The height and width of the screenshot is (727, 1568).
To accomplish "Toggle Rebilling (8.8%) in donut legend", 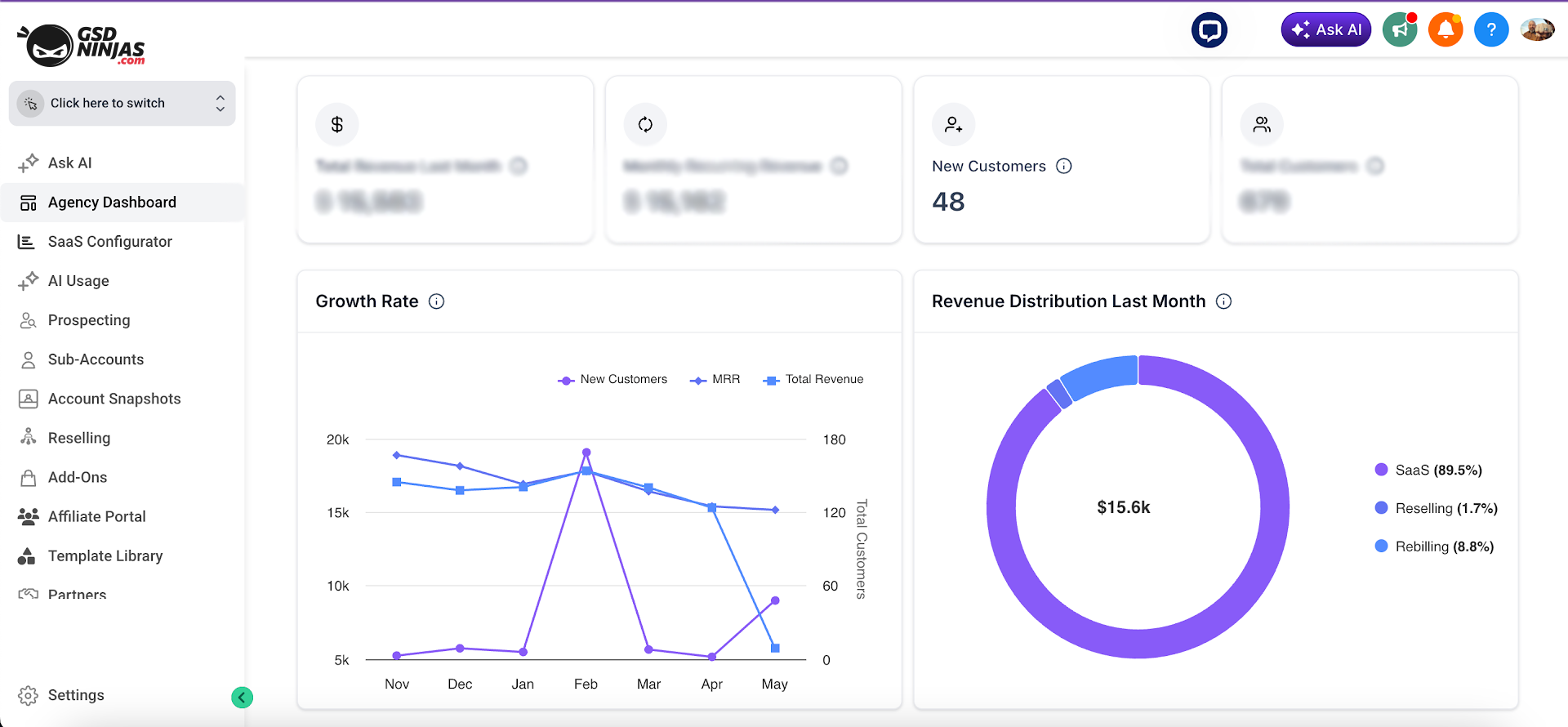I will (1434, 546).
